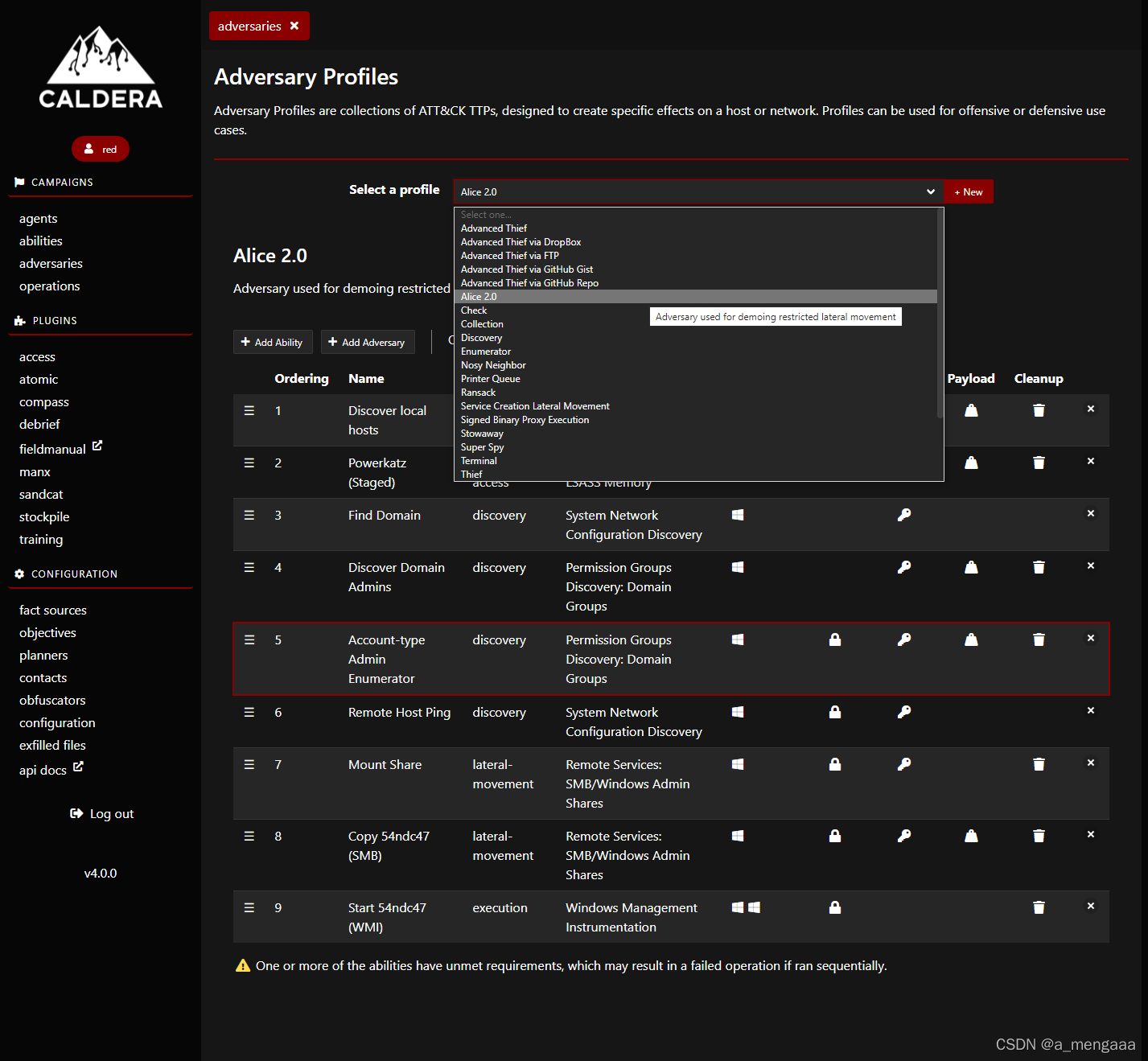Click the red user badge under the logo

pos(101,149)
